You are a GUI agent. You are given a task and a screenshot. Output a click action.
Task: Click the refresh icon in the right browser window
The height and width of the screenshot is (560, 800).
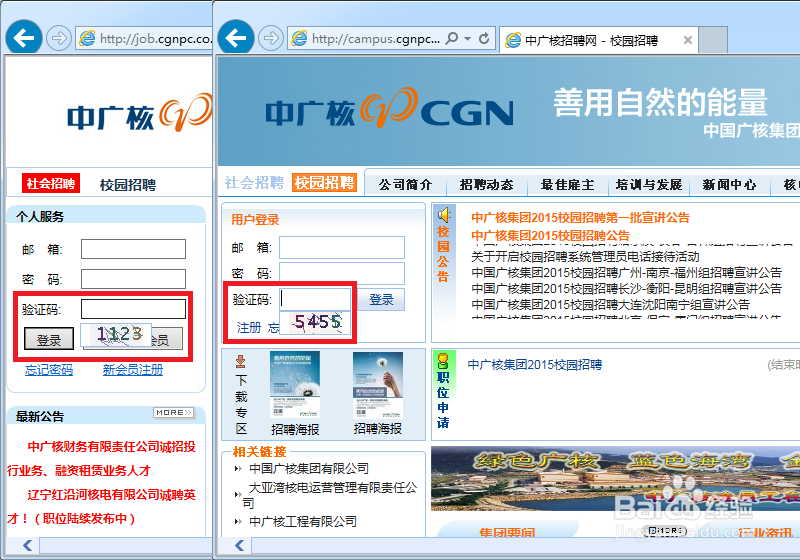[484, 38]
